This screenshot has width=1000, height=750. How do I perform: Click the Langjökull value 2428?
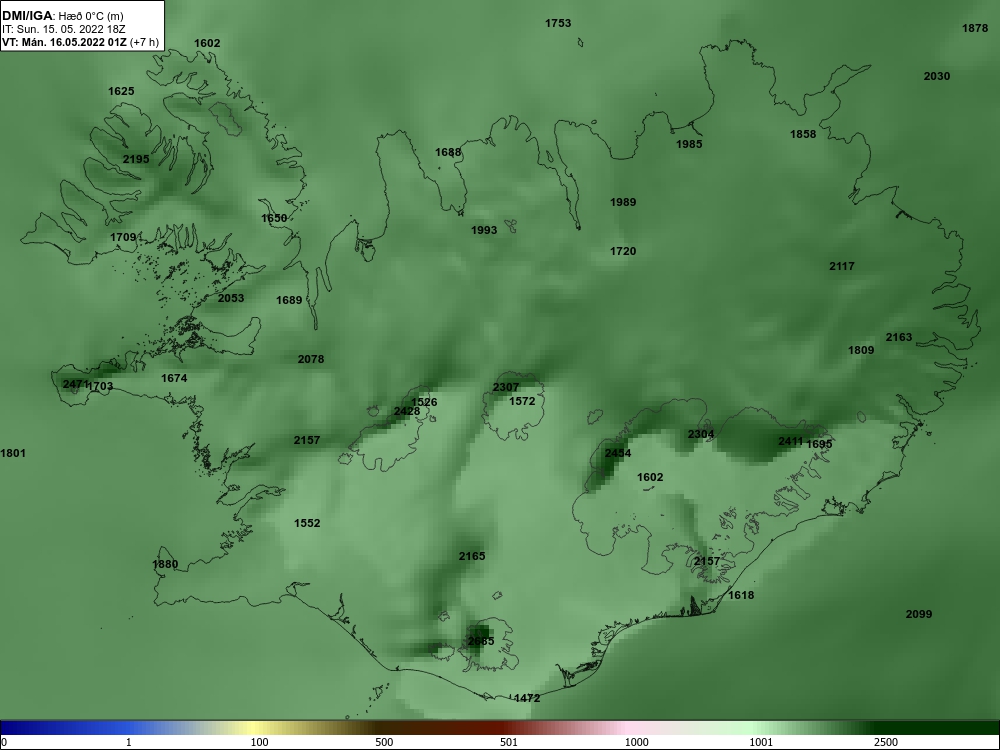tap(407, 411)
